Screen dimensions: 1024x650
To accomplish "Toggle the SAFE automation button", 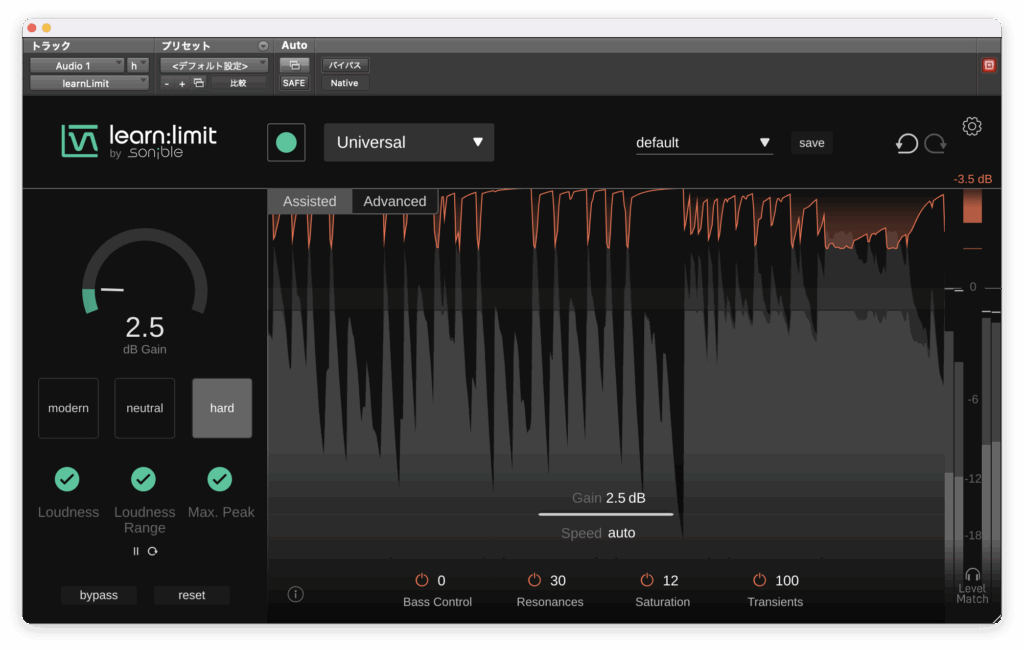I will coord(294,83).
